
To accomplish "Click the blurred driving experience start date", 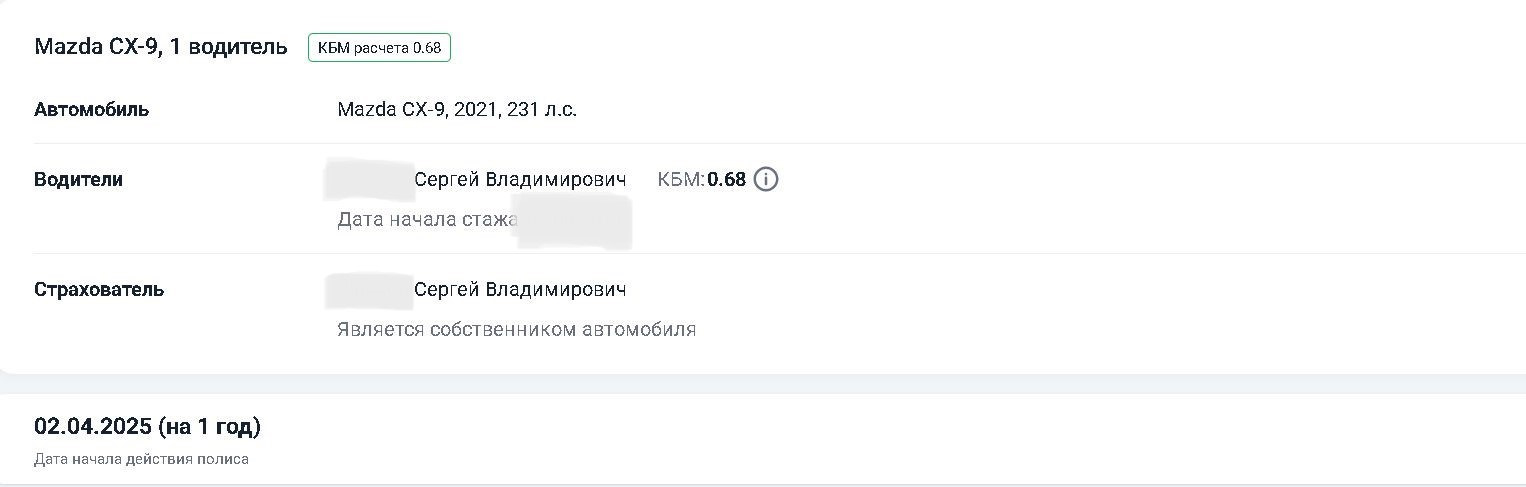I will click(575, 221).
